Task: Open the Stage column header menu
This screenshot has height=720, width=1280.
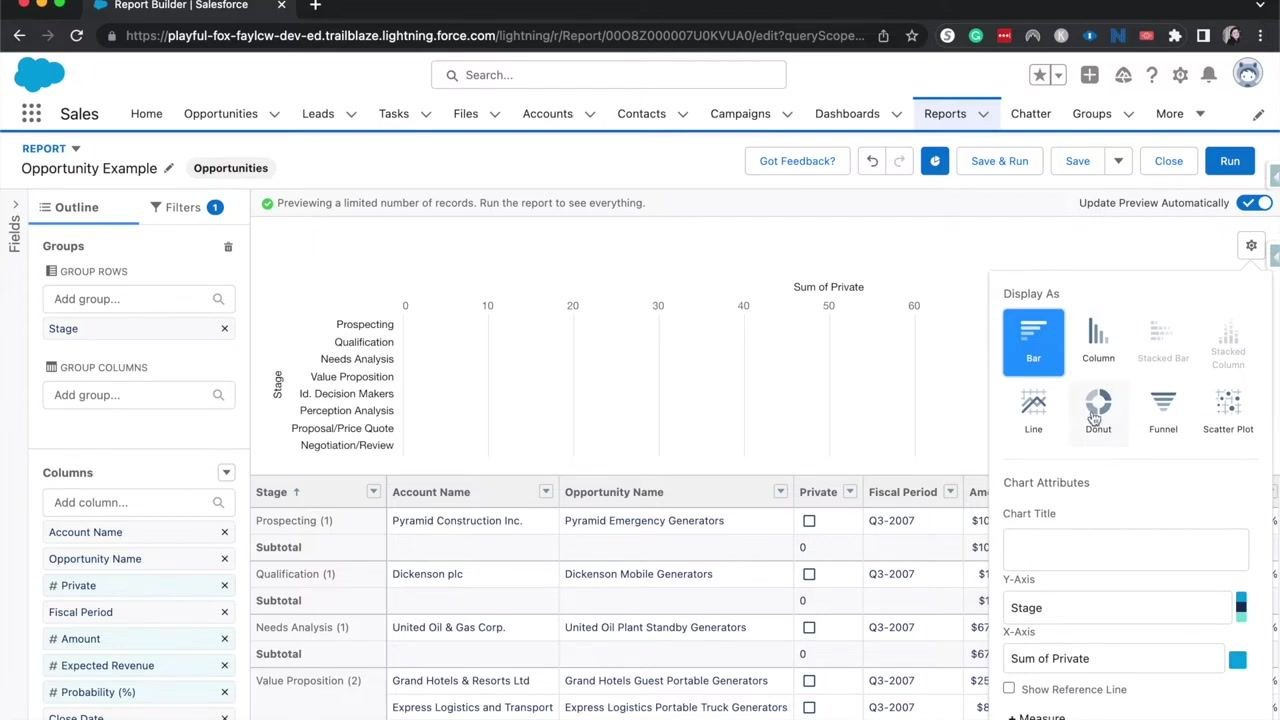Action: point(373,492)
